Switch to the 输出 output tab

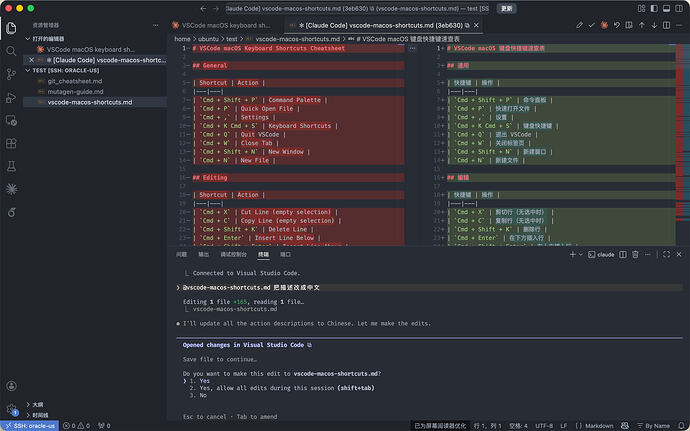pyautogui.click(x=203, y=254)
